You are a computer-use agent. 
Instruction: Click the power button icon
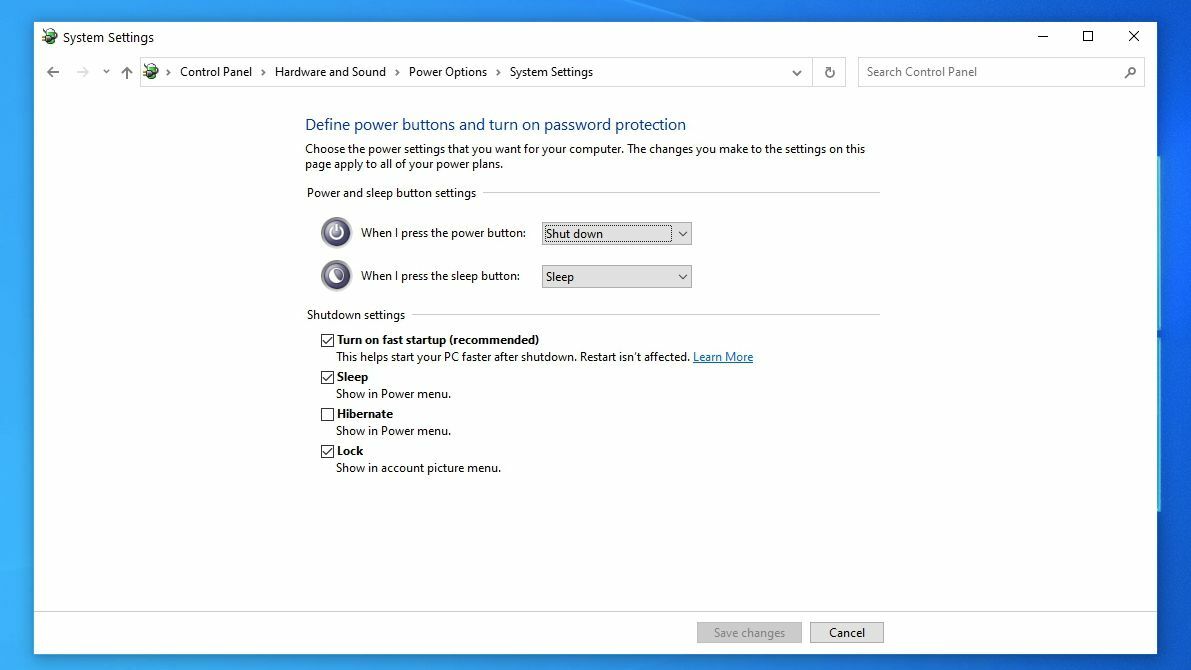(x=336, y=232)
